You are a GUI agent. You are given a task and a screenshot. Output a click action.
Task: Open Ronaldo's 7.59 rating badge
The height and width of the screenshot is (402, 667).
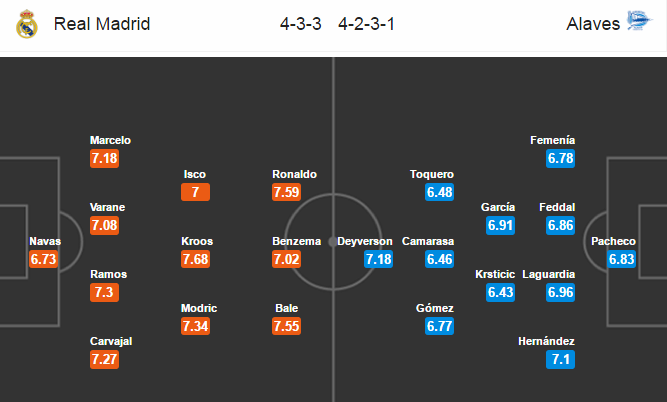[x=286, y=192]
